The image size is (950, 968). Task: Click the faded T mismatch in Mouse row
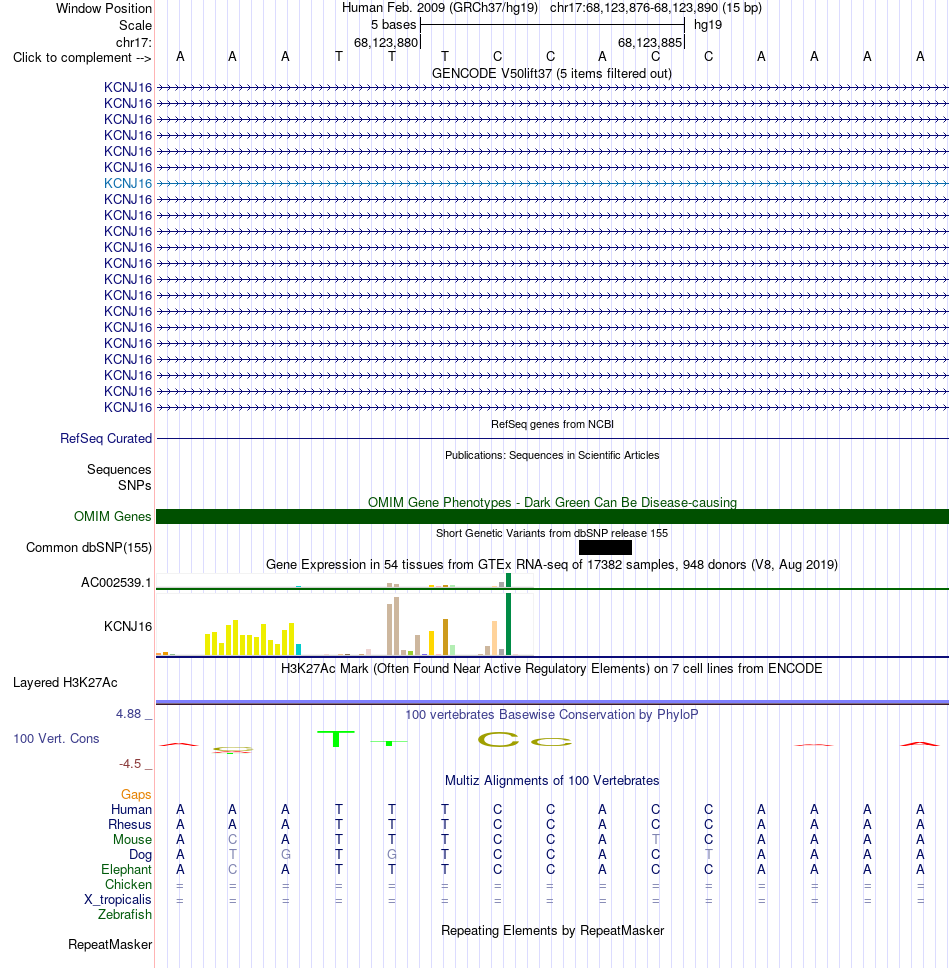point(656,840)
